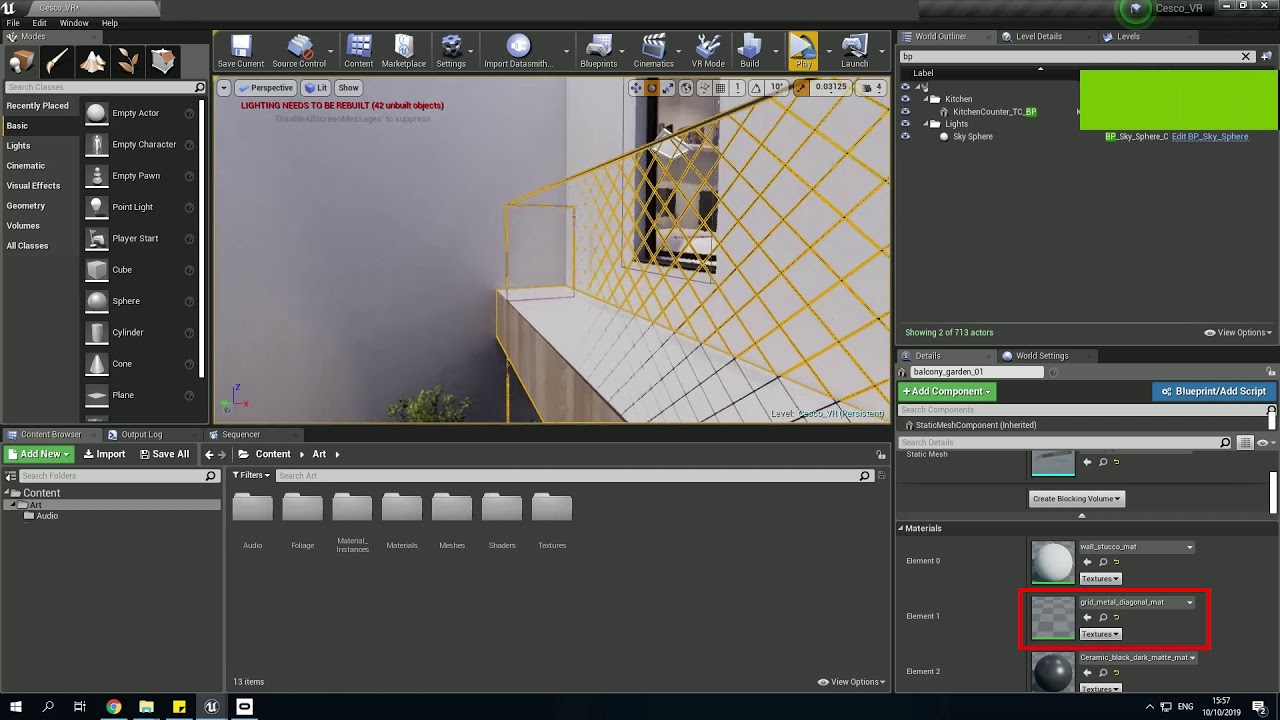The width and height of the screenshot is (1280, 720).
Task: Open the grid_metal_diagonal_mat material dropdown
Action: tap(1136, 603)
